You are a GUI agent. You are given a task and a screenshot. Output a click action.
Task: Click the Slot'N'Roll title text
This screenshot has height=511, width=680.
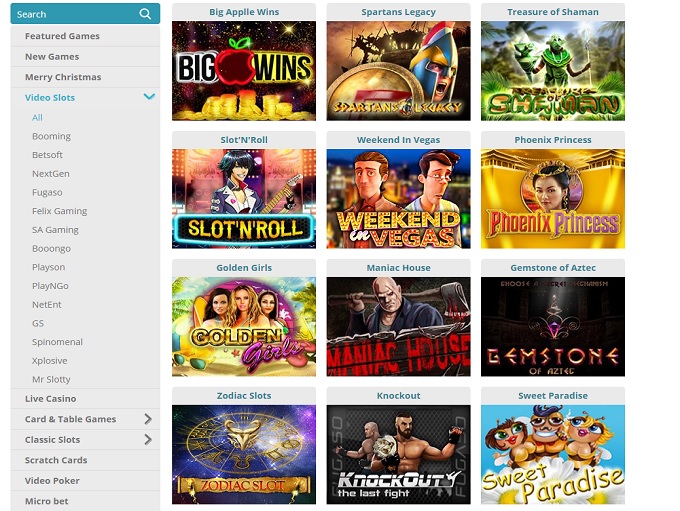(244, 140)
